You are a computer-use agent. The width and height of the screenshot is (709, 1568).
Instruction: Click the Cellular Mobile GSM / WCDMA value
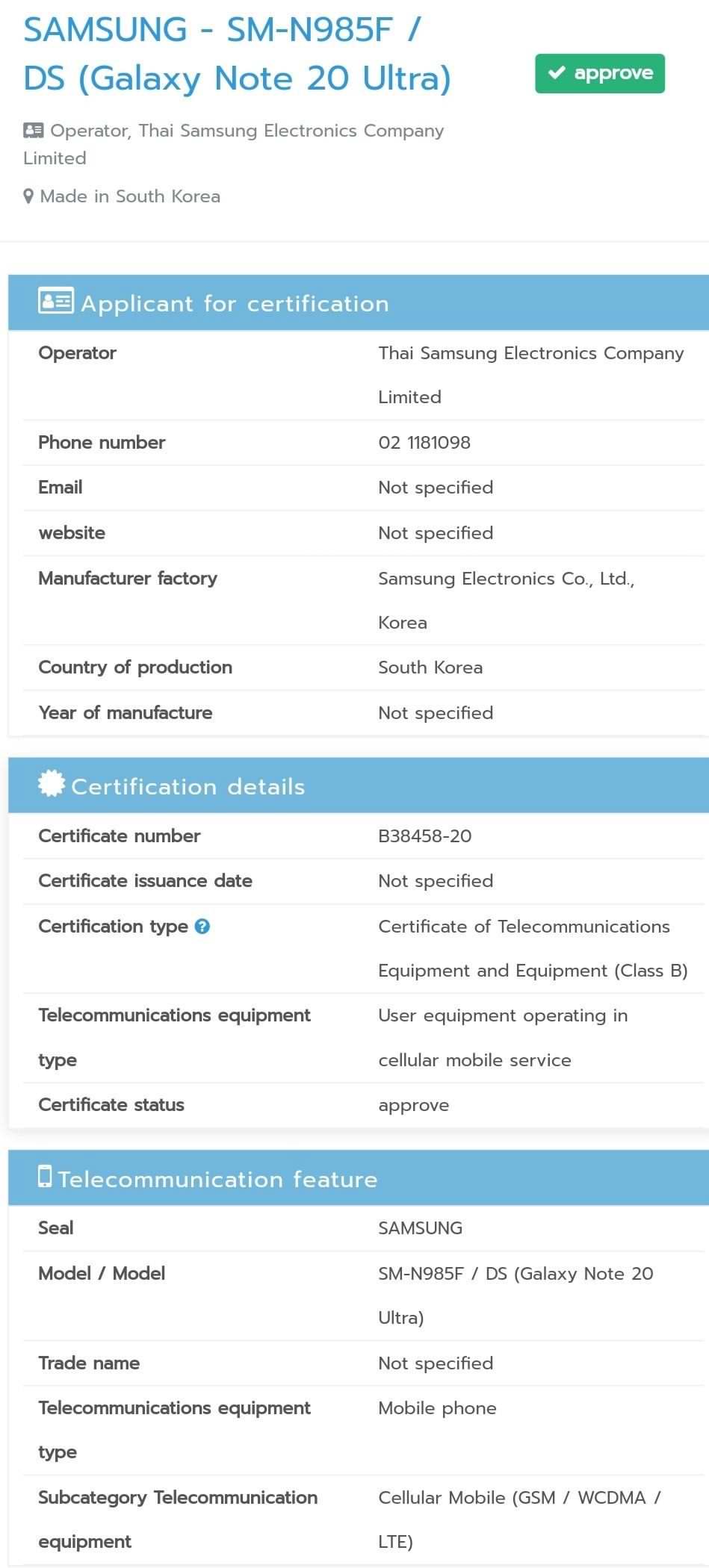(x=520, y=1519)
